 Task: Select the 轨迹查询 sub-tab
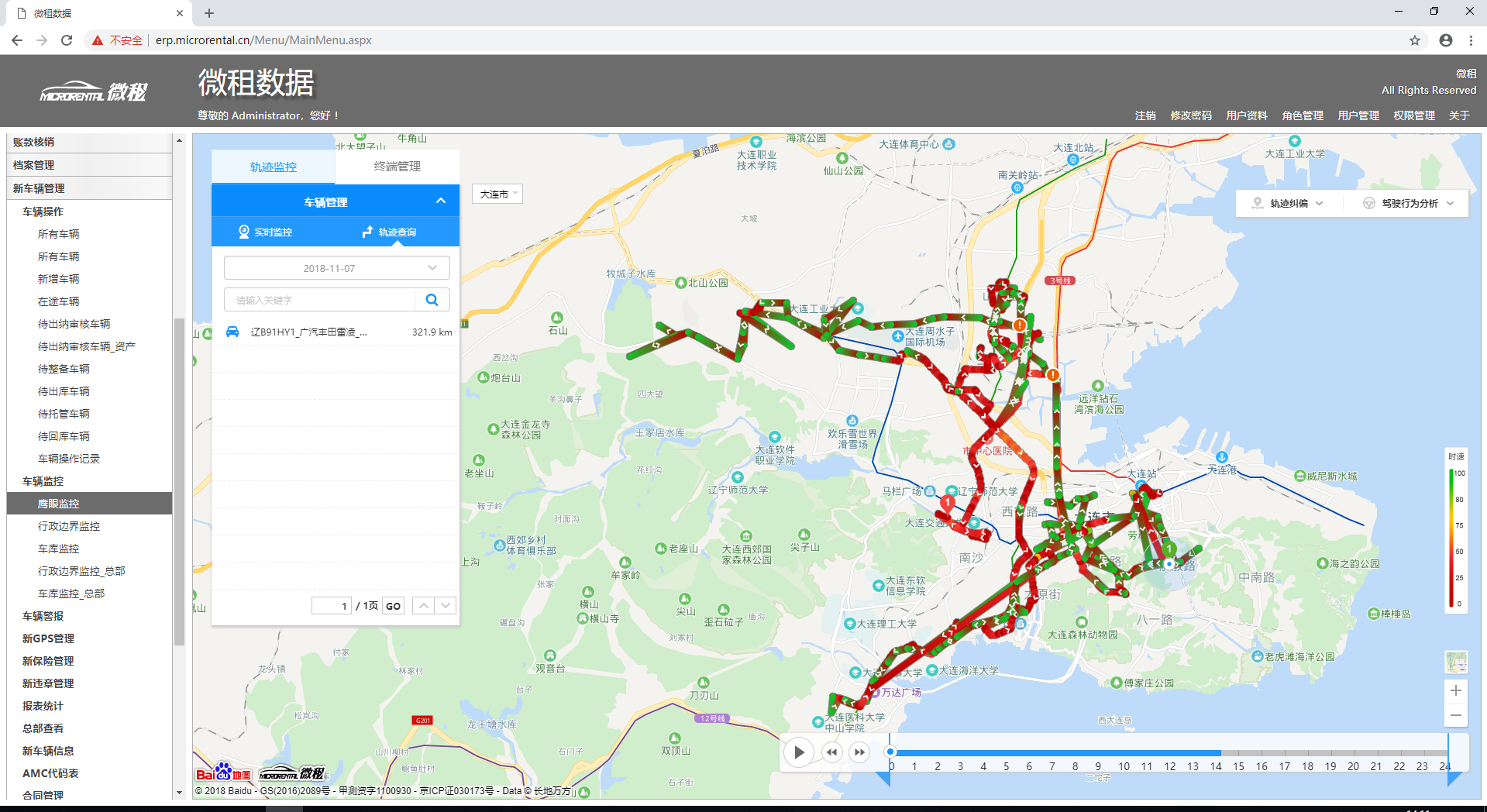coord(389,232)
